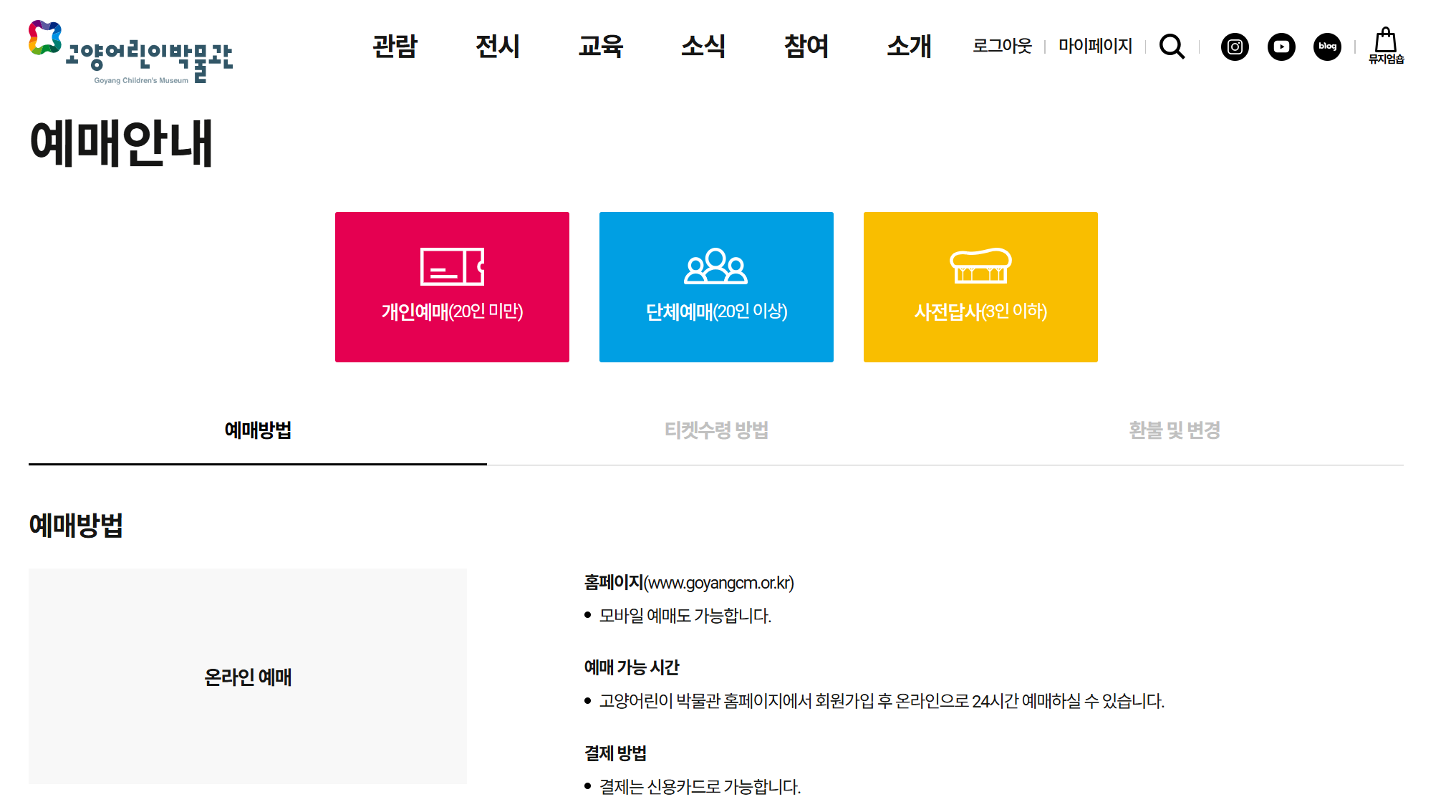Click the group people icon in 단체예매
1456x812 pixels.
715,266
